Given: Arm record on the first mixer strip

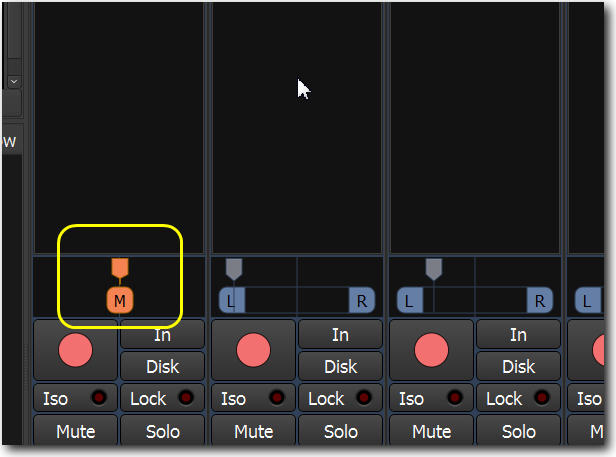Looking at the screenshot, I should (76, 350).
